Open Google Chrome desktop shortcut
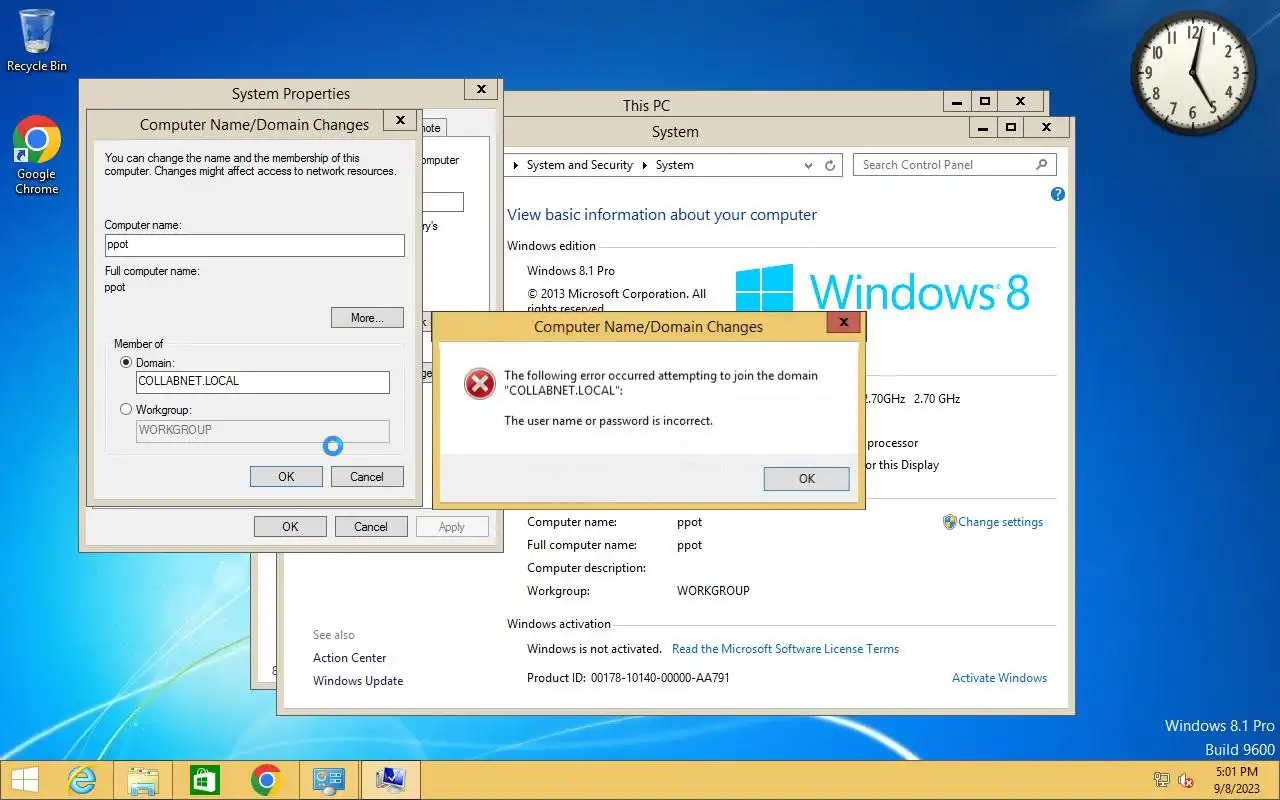1280x800 pixels. 37,155
